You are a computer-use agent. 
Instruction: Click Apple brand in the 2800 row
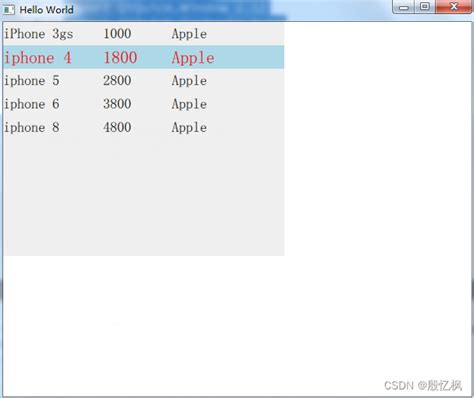pos(189,81)
